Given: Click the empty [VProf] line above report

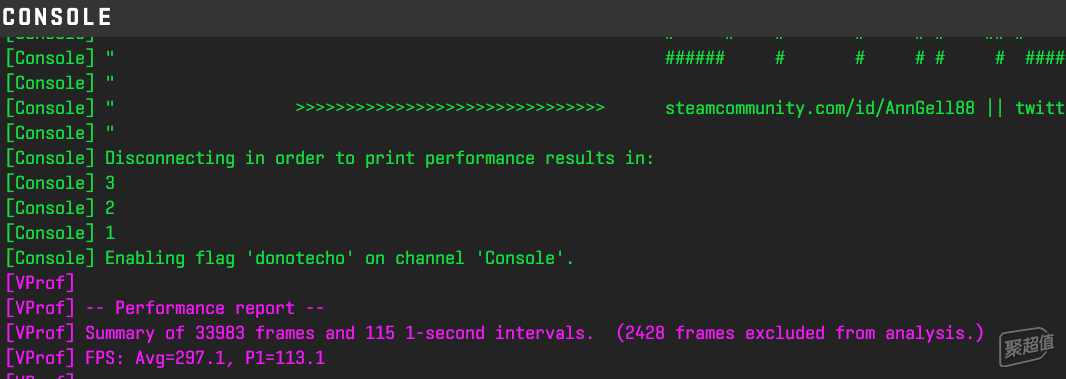Looking at the screenshot, I should point(39,282).
